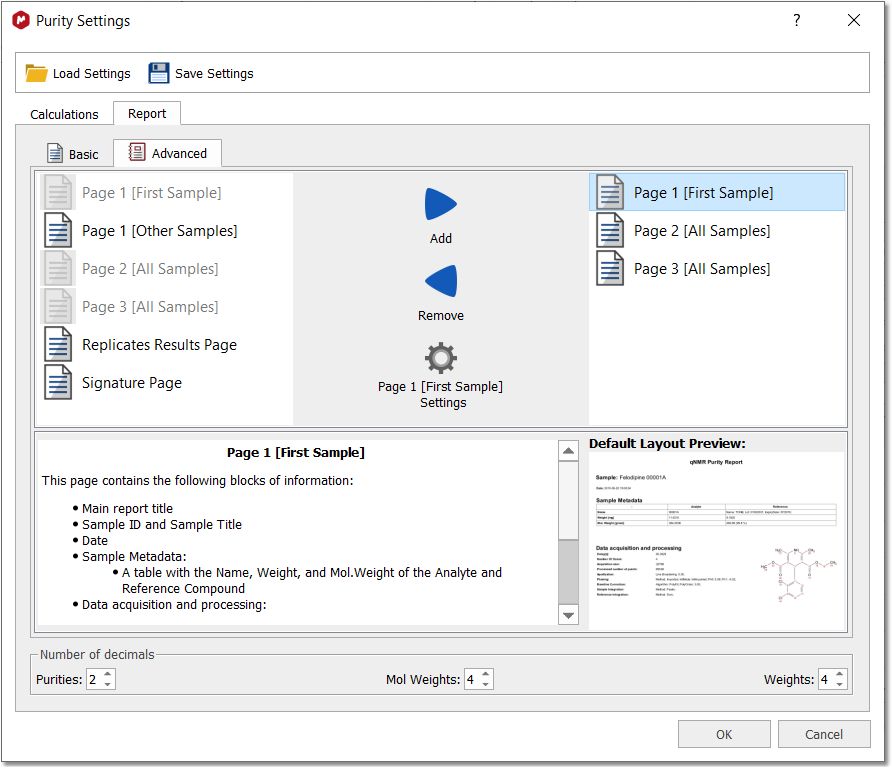Click the Load Settings folder icon
892x769 pixels.
(36, 73)
